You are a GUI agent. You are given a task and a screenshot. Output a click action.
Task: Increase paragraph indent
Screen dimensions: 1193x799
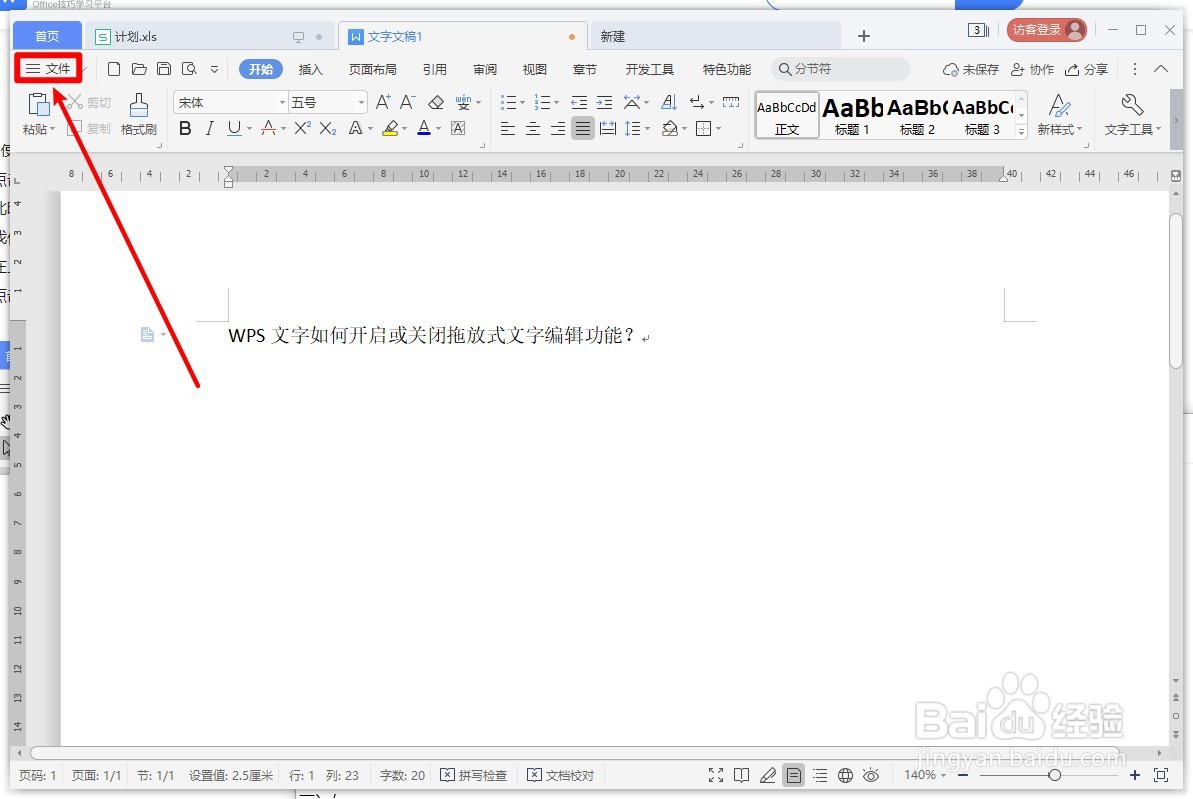tap(604, 102)
